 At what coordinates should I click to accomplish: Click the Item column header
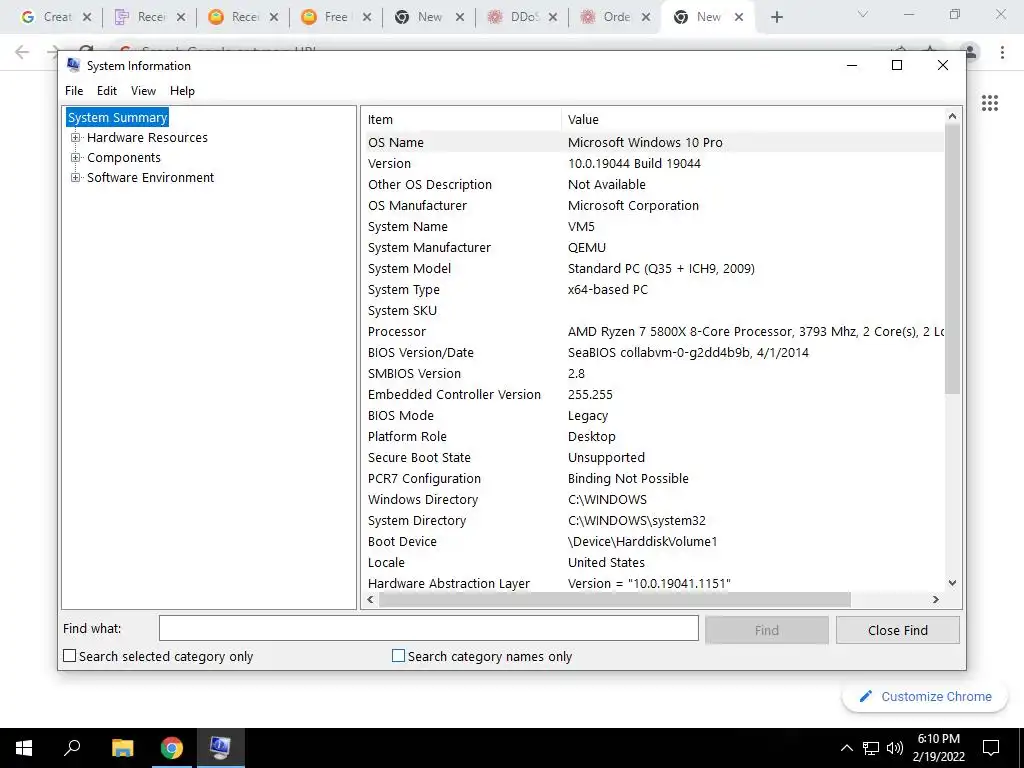[x=462, y=120]
